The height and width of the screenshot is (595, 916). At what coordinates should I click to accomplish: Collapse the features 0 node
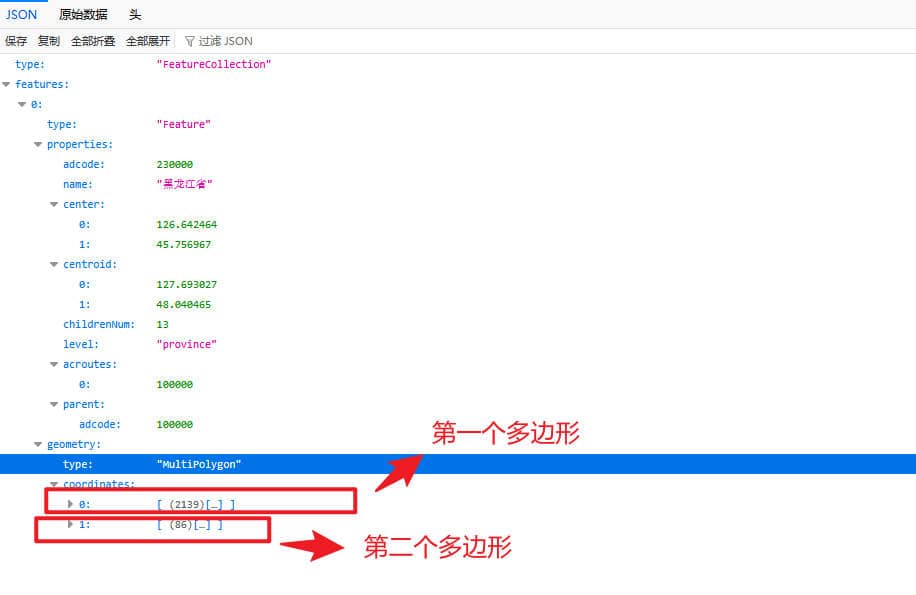click(x=22, y=105)
